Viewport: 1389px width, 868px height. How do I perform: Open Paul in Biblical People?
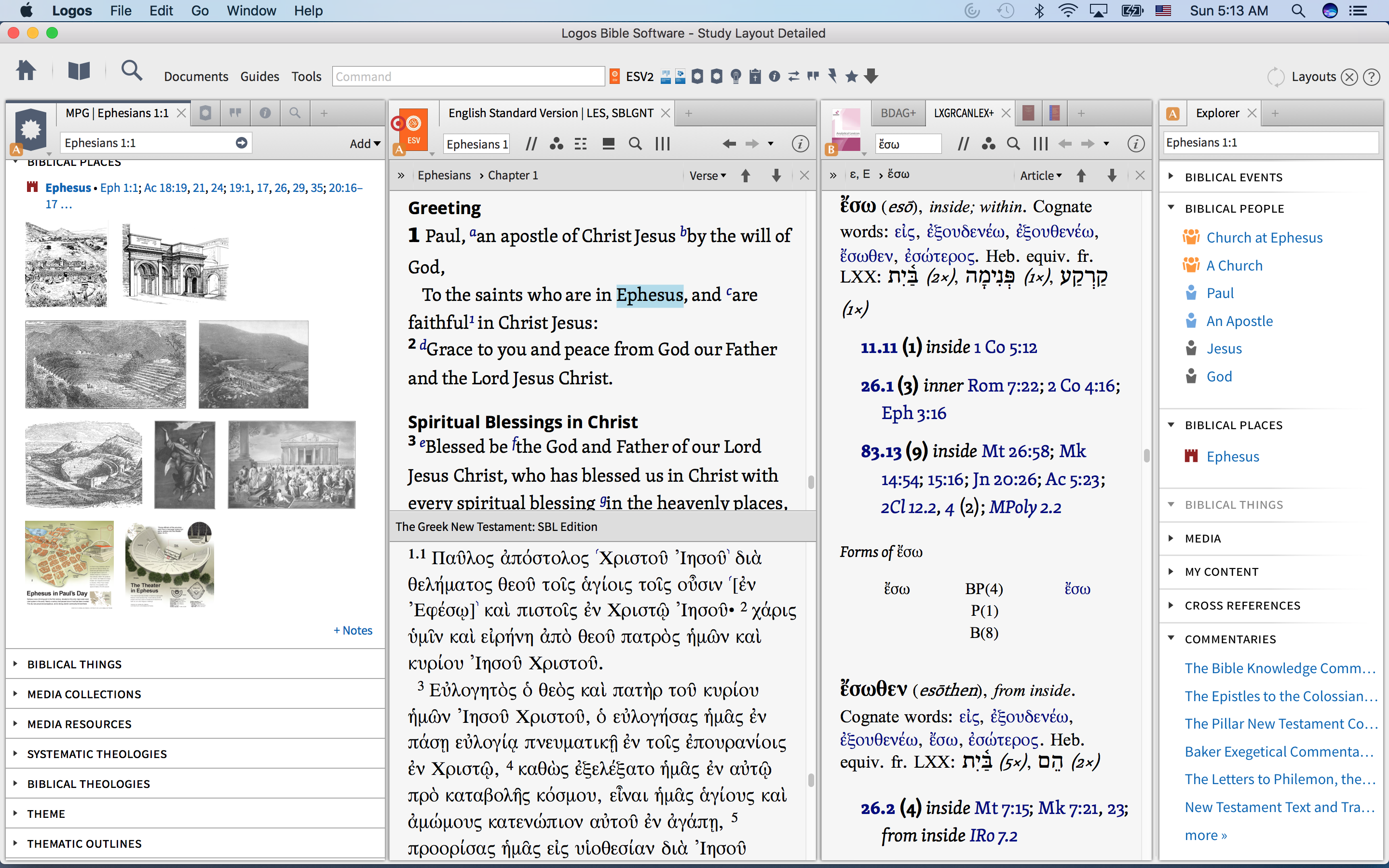click(x=1220, y=293)
